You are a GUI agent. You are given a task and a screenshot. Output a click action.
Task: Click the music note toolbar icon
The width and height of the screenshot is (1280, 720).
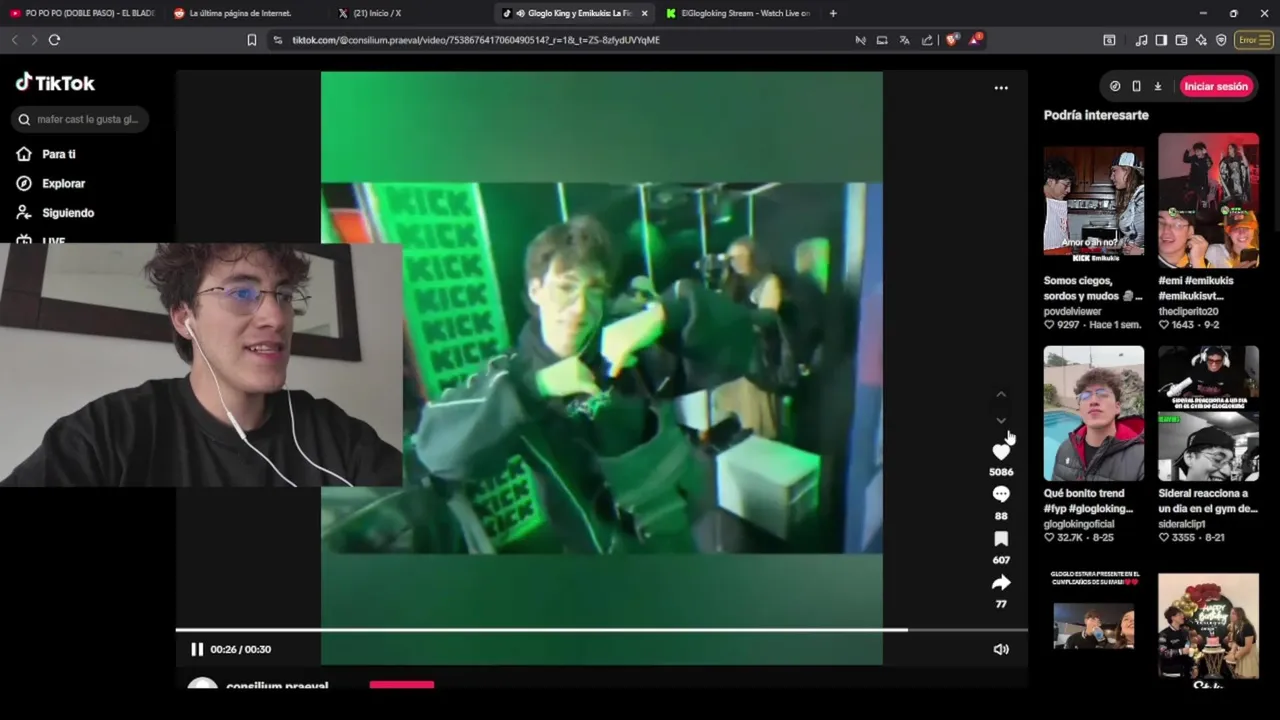pyautogui.click(x=1141, y=40)
